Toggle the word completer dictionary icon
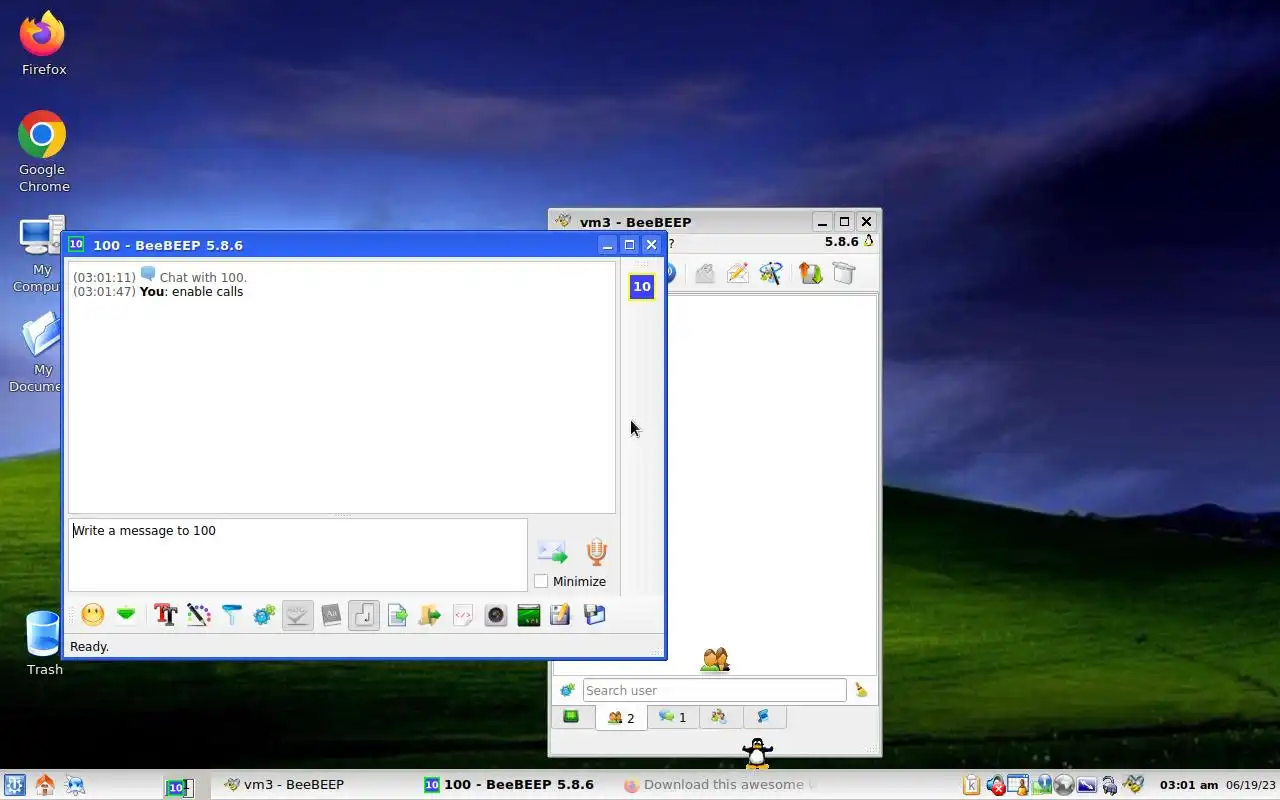Viewport: 1280px width, 800px height. tap(331, 615)
